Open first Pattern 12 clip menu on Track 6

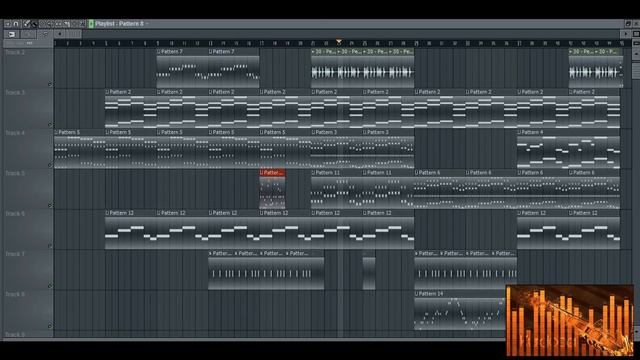(x=107, y=213)
